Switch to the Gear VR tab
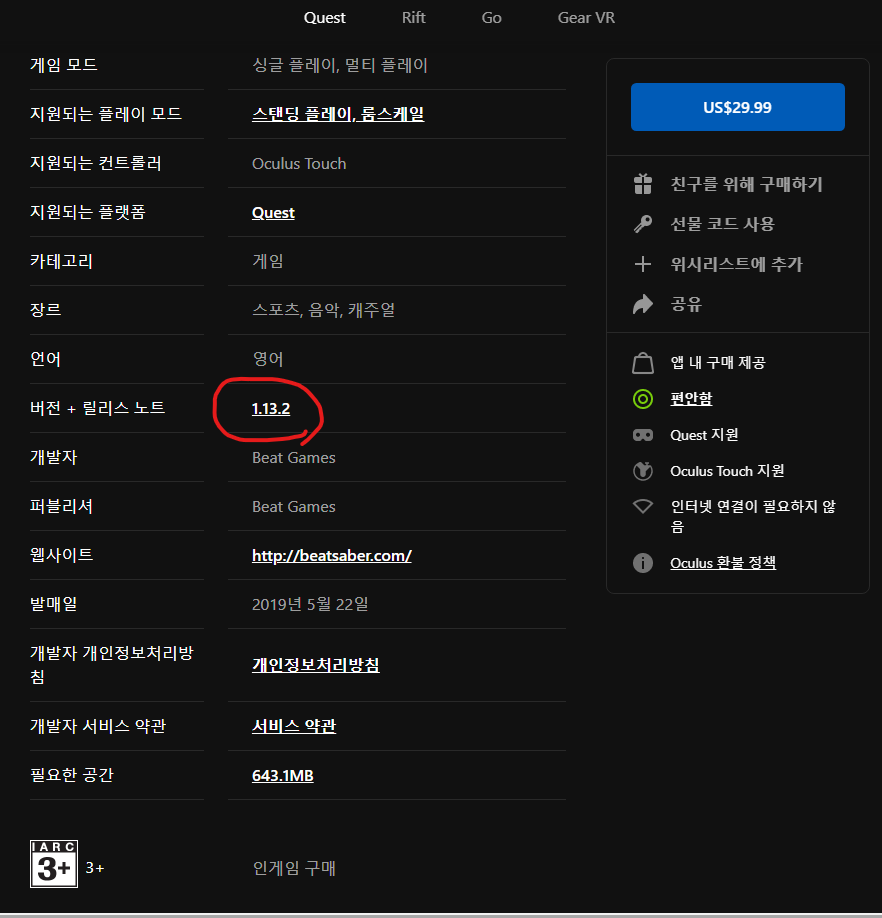The width and height of the screenshot is (882, 918). click(586, 18)
